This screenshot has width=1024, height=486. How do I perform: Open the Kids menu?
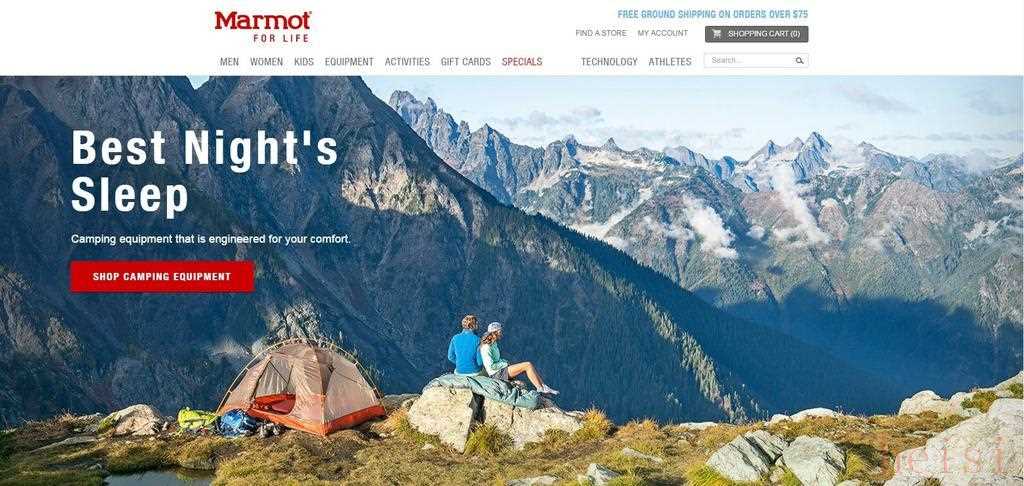[x=304, y=61]
